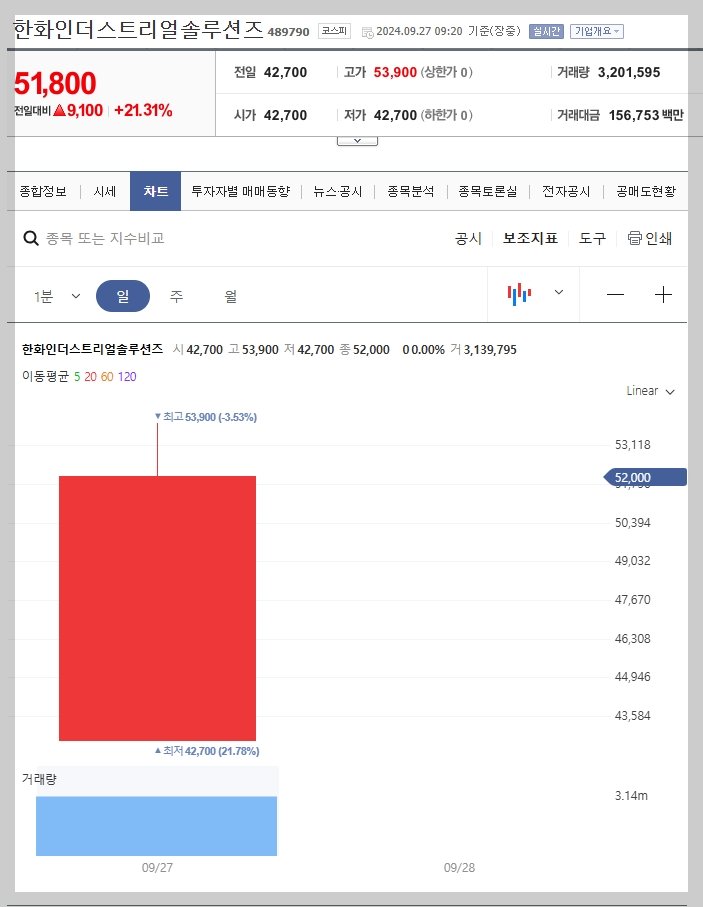Click calendar clock icon beside the date
Viewport: 703px width, 907px height.
point(367,32)
